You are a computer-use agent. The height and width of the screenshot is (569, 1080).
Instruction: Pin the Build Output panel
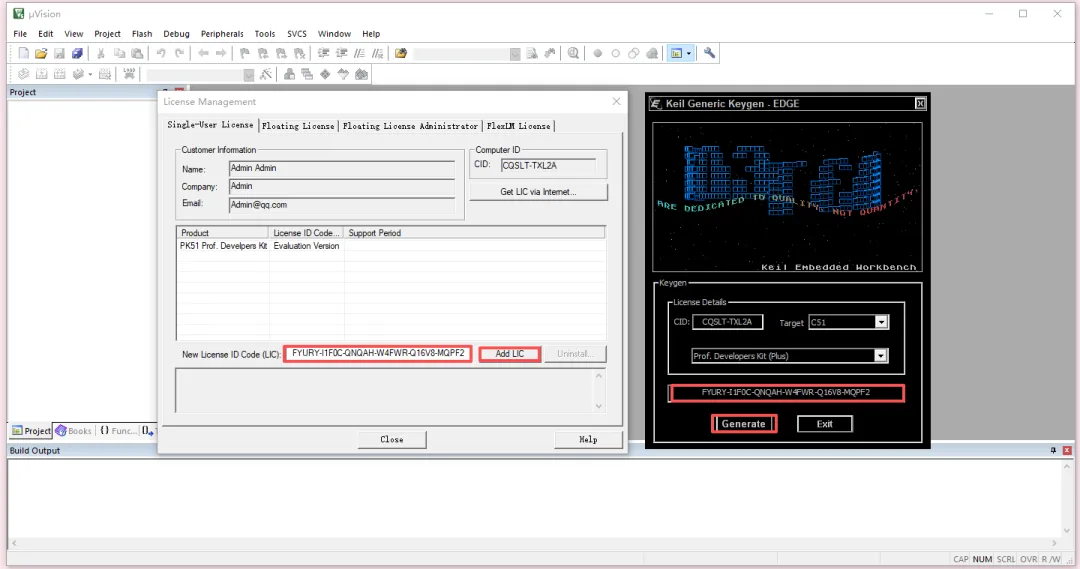pos(1053,451)
